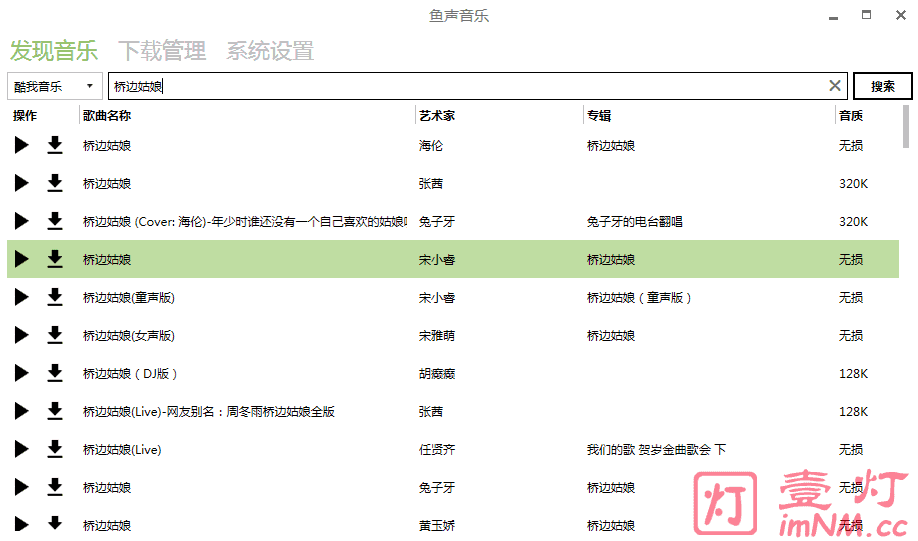Clear search text with X icon
Image resolution: width=918 pixels, height=541 pixels.
835,86
